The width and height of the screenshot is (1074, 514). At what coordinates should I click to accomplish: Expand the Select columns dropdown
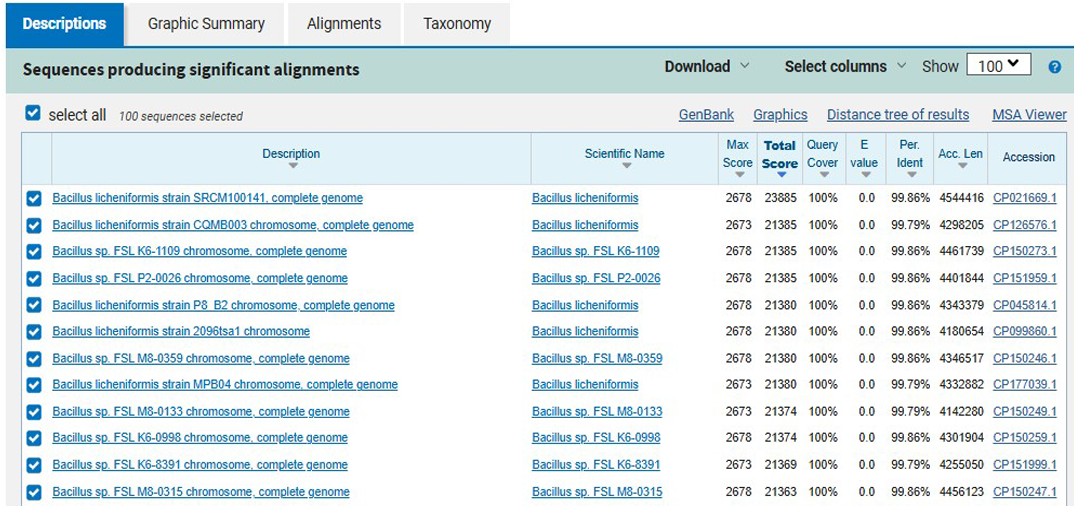pos(845,67)
